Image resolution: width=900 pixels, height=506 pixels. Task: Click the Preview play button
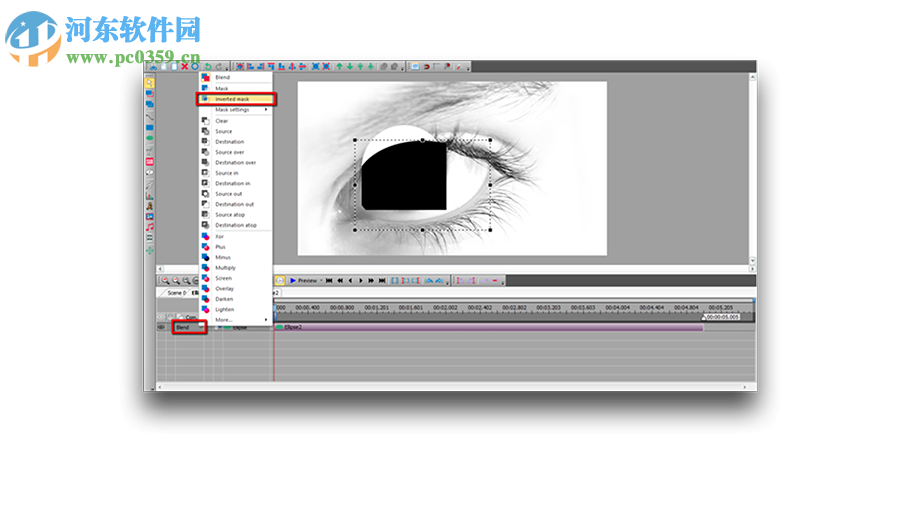point(303,281)
